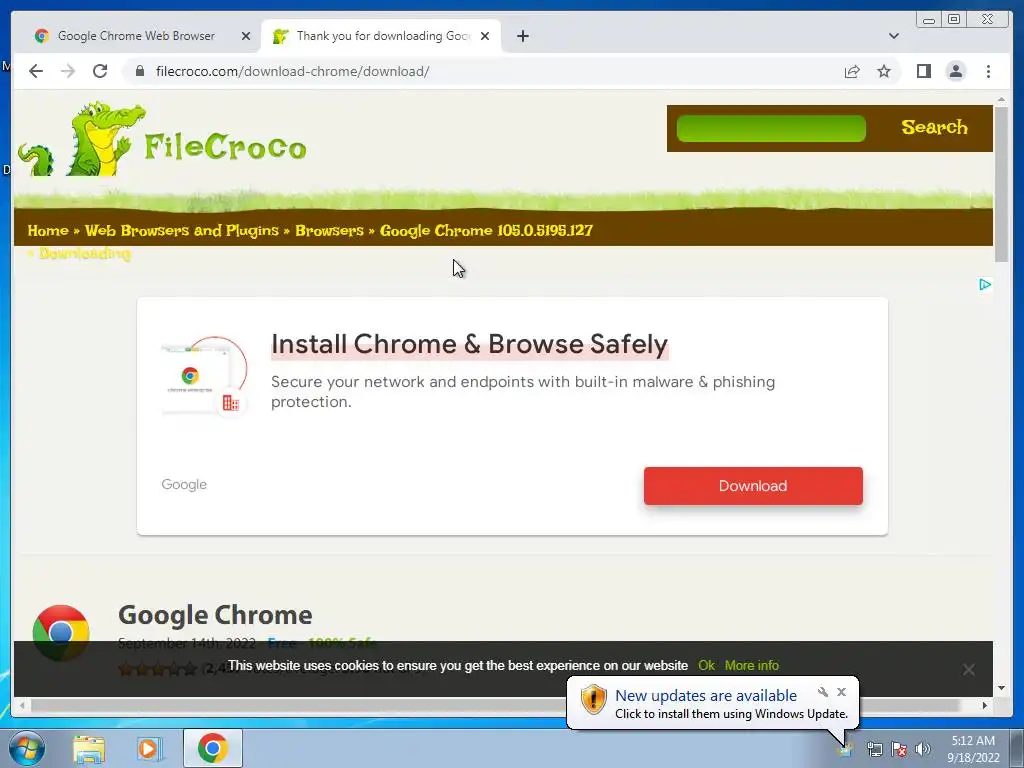Image resolution: width=1024 pixels, height=768 pixels.
Task: Click the Search button
Action: pyautogui.click(x=934, y=127)
